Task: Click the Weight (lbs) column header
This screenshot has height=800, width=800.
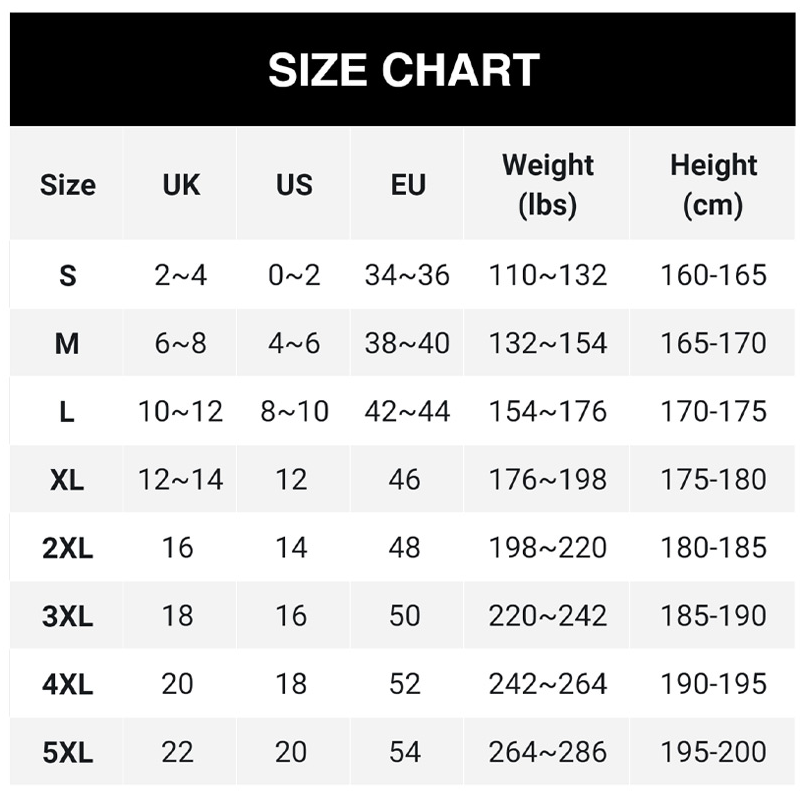Action: (x=547, y=185)
